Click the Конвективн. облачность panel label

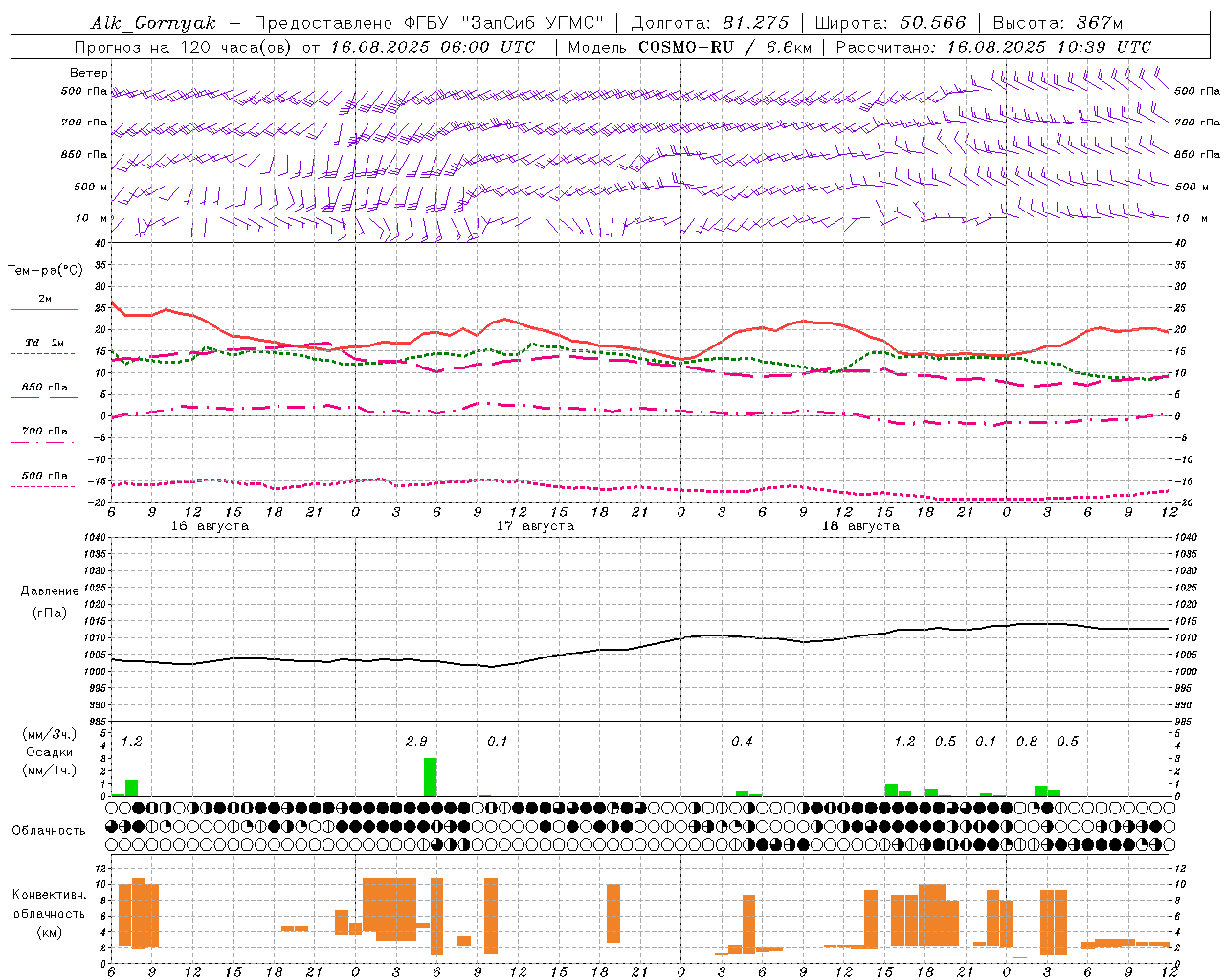pos(49,904)
